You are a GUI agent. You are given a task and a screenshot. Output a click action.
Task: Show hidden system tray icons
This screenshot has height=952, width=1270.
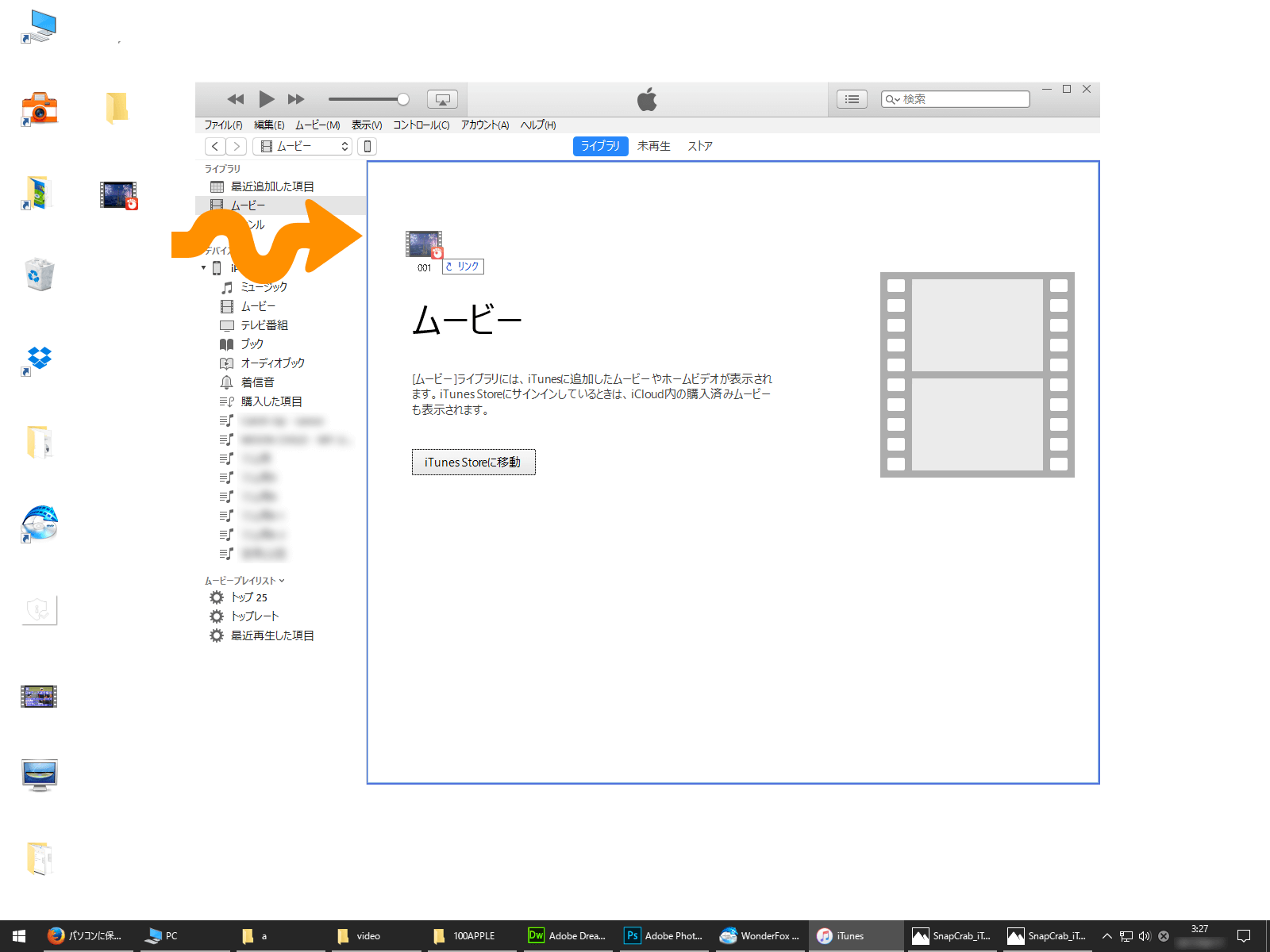(x=1106, y=936)
